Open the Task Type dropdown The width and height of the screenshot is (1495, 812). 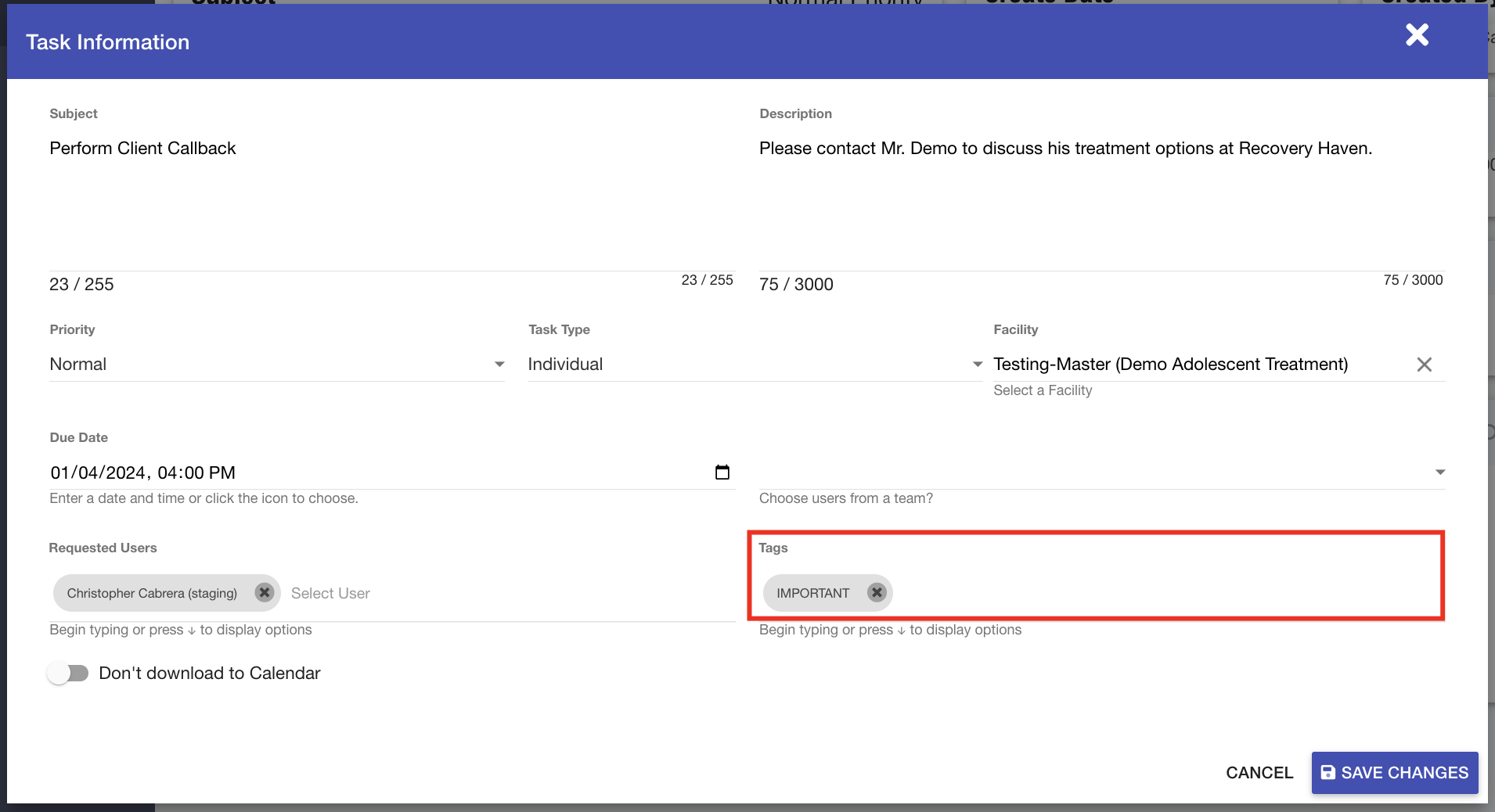coord(753,365)
